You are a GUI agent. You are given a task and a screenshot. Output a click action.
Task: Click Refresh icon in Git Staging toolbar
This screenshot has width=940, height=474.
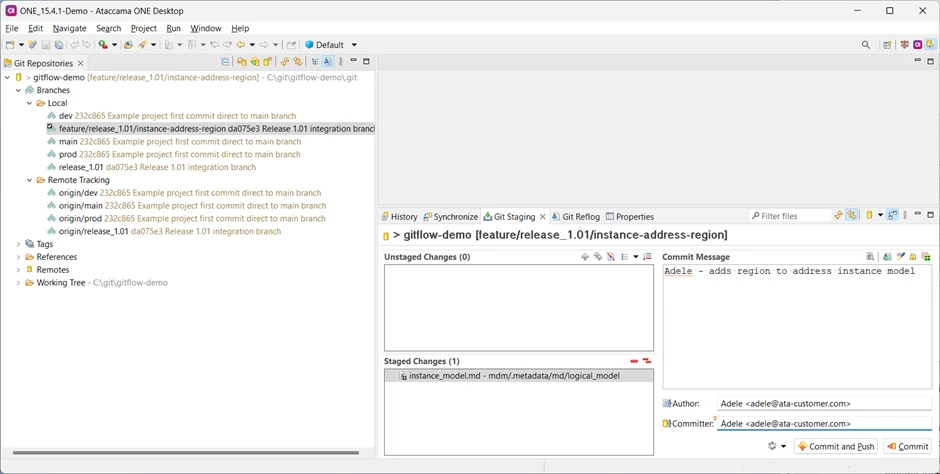click(839, 215)
